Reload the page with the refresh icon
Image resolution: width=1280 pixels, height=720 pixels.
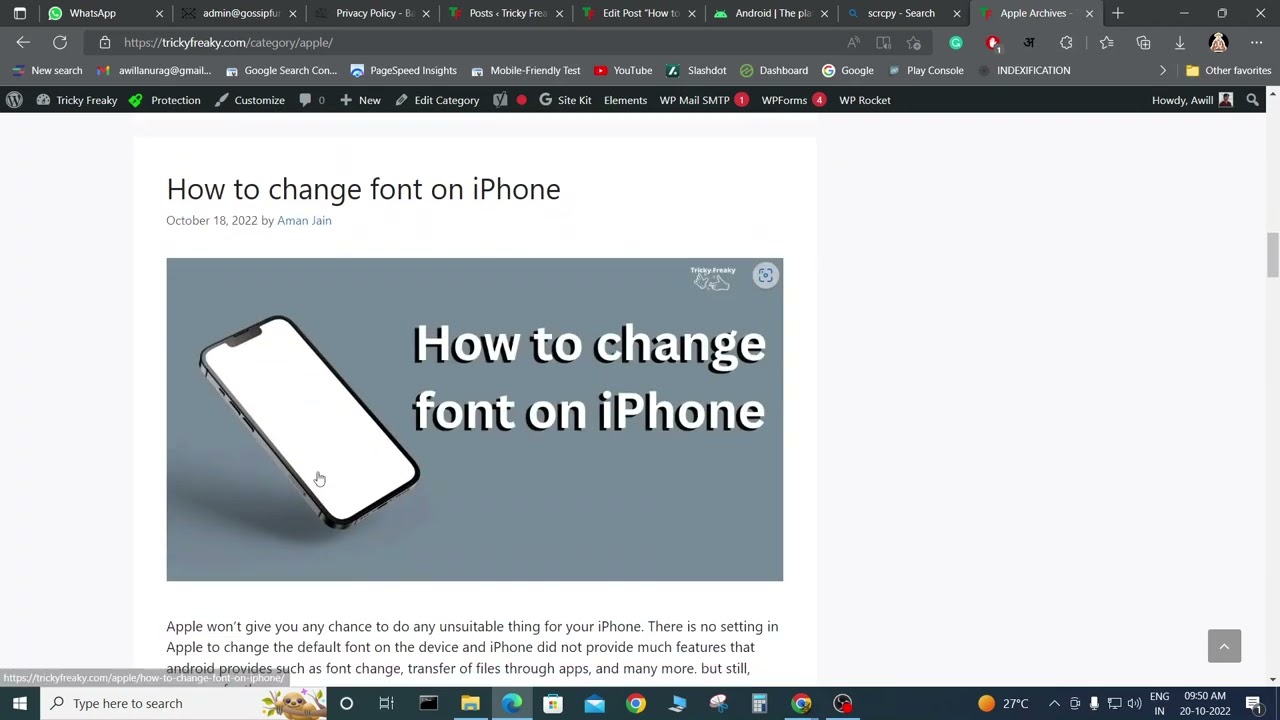[x=60, y=43]
